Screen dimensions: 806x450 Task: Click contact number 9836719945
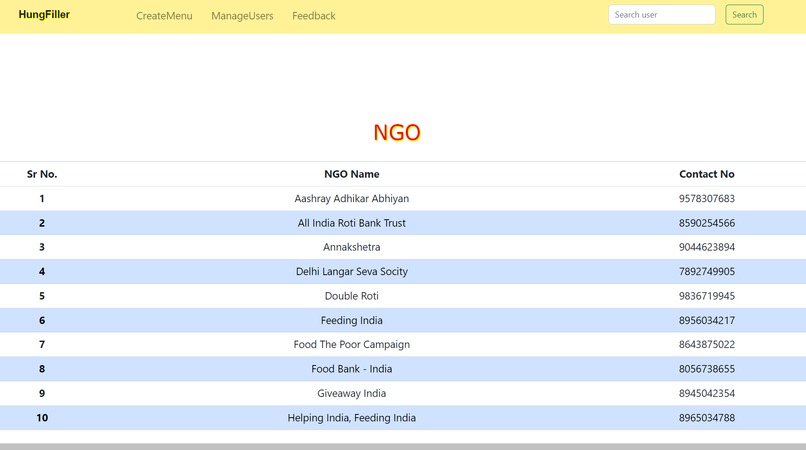coord(707,296)
